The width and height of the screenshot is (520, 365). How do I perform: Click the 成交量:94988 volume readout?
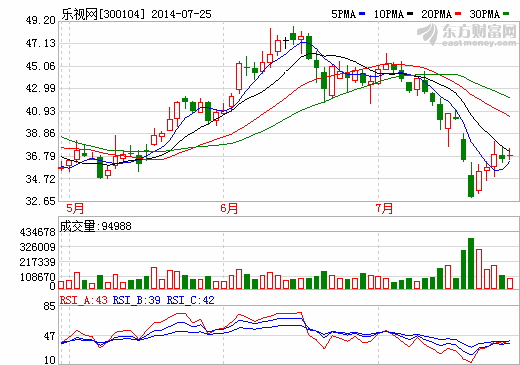[96, 226]
